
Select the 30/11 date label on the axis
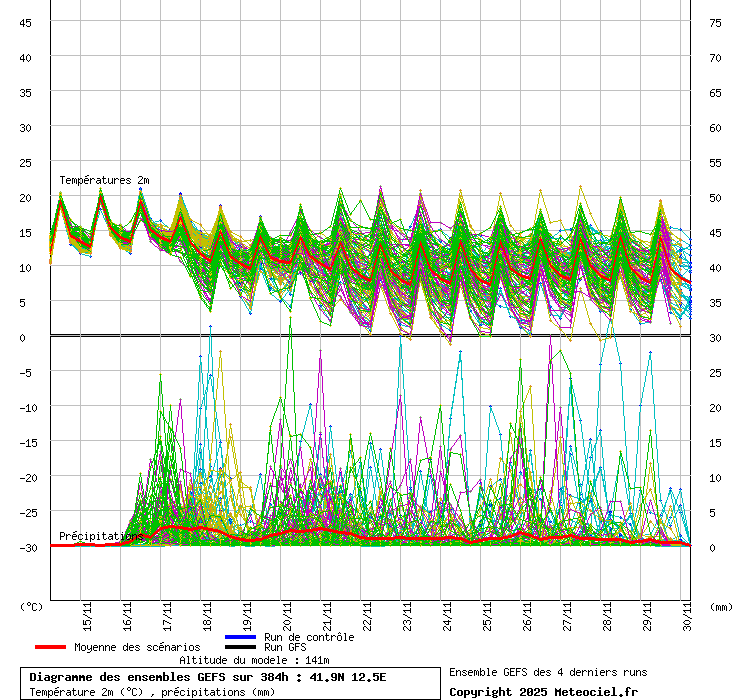tap(686, 611)
